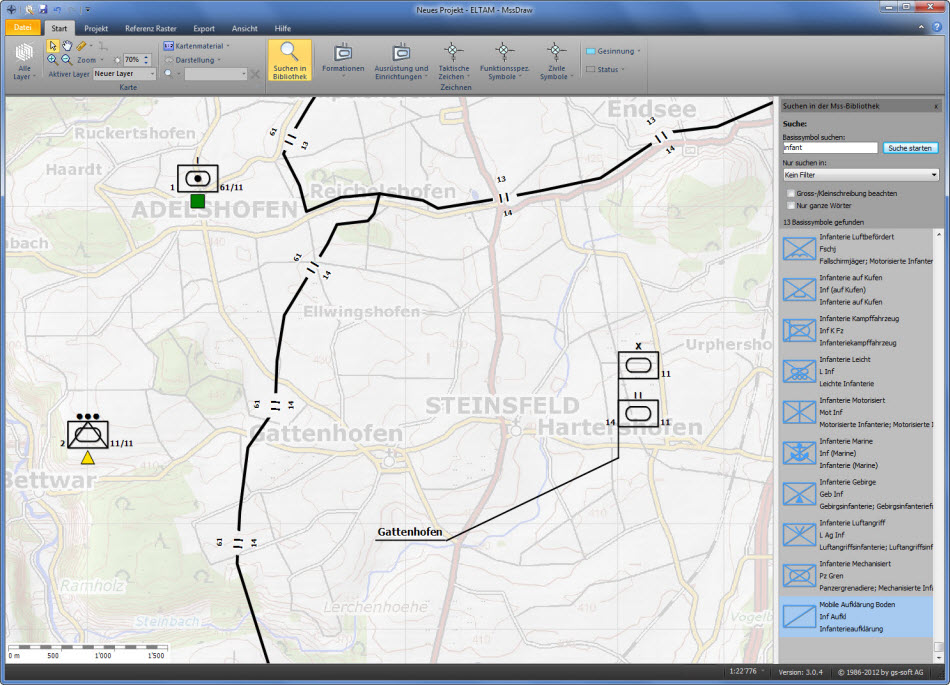This screenshot has height=685, width=950.
Task: Click the Basissymbol suchen input field
Action: 829,148
